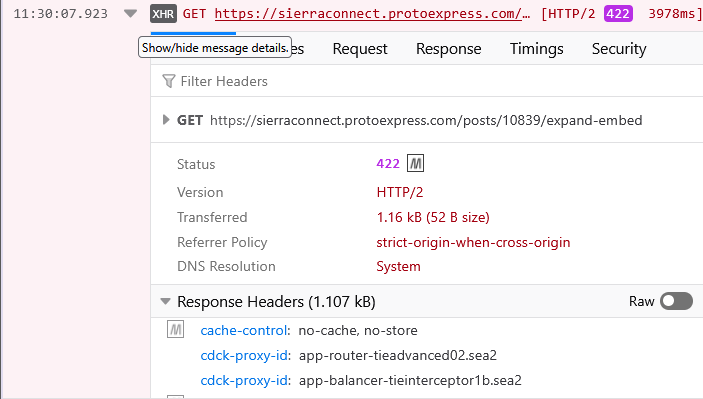The image size is (703, 399).
Task: Toggle the Raw headers switch
Action: (x=676, y=301)
